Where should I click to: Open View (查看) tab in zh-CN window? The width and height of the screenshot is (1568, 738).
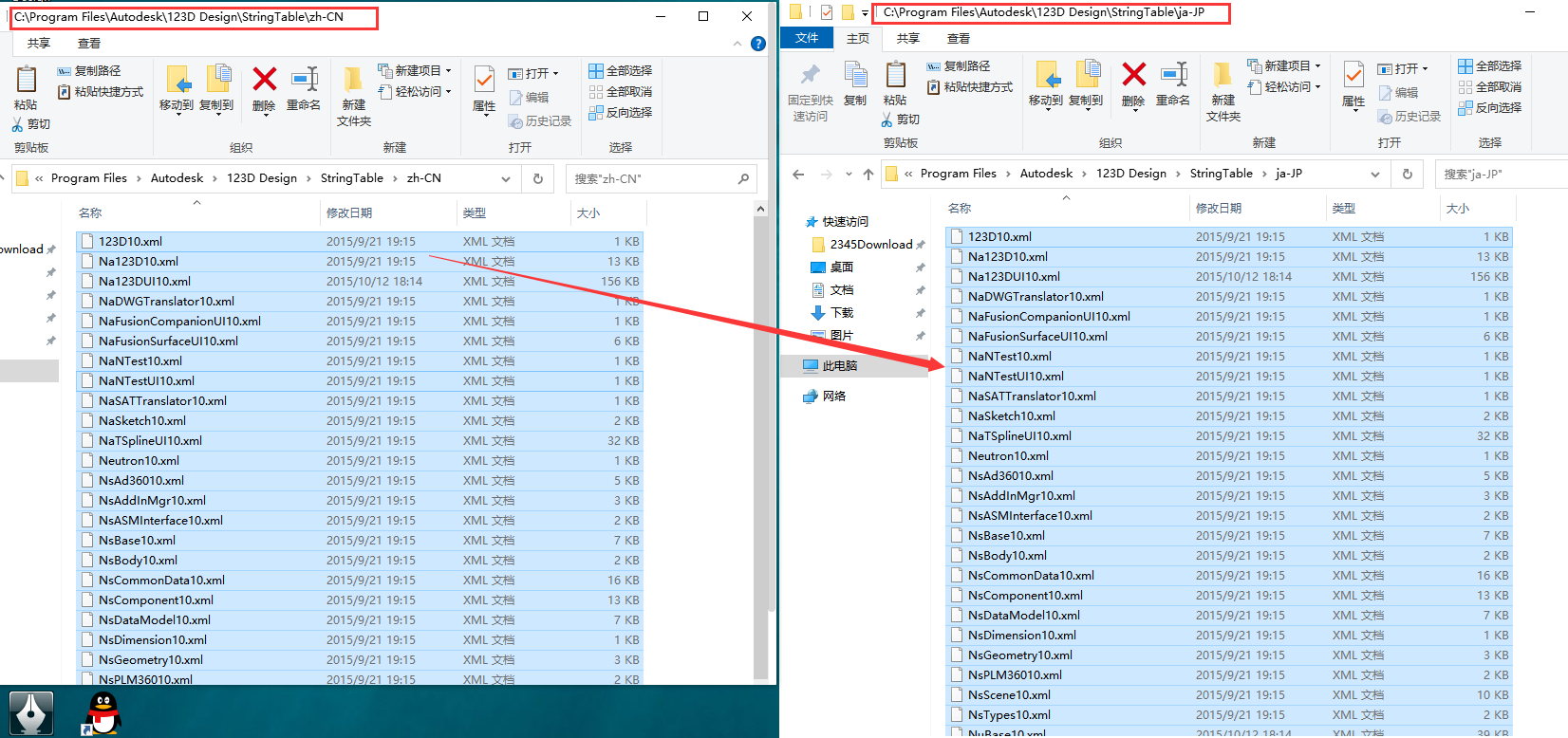pos(89,44)
